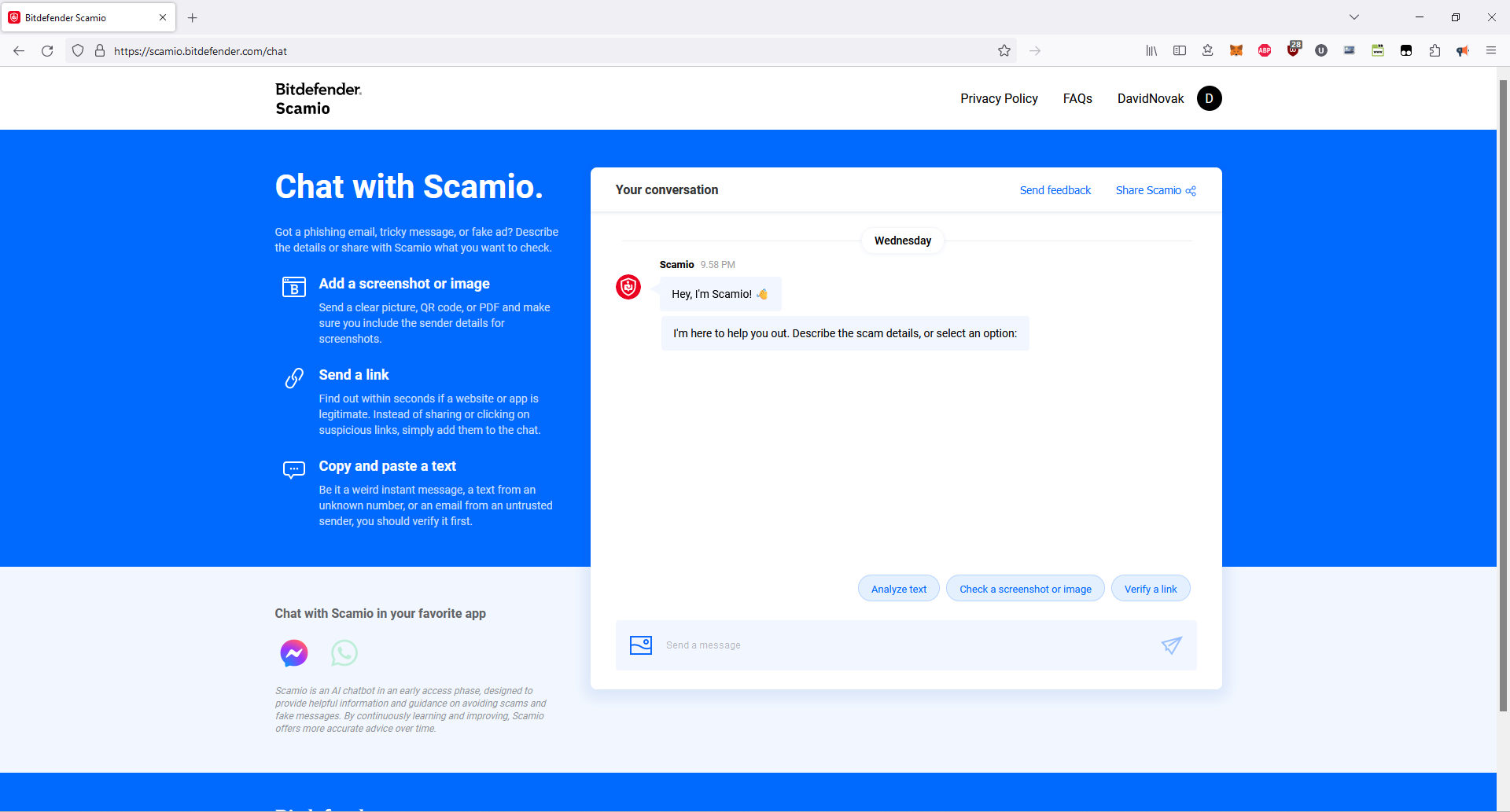Click the Hey, I'm Scamio message bubble
1510x812 pixels.
tap(720, 294)
